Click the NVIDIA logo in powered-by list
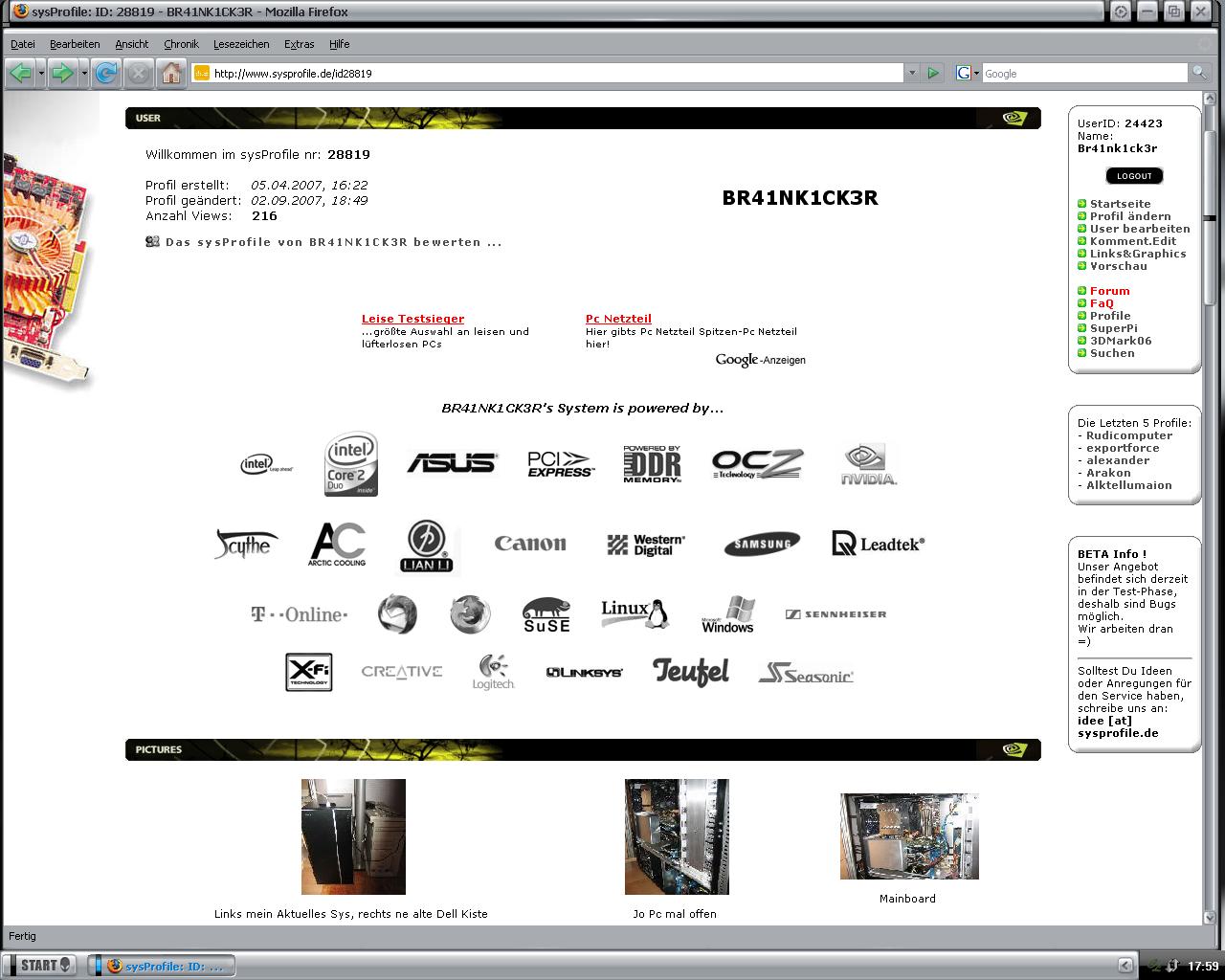1225x980 pixels. (869, 464)
